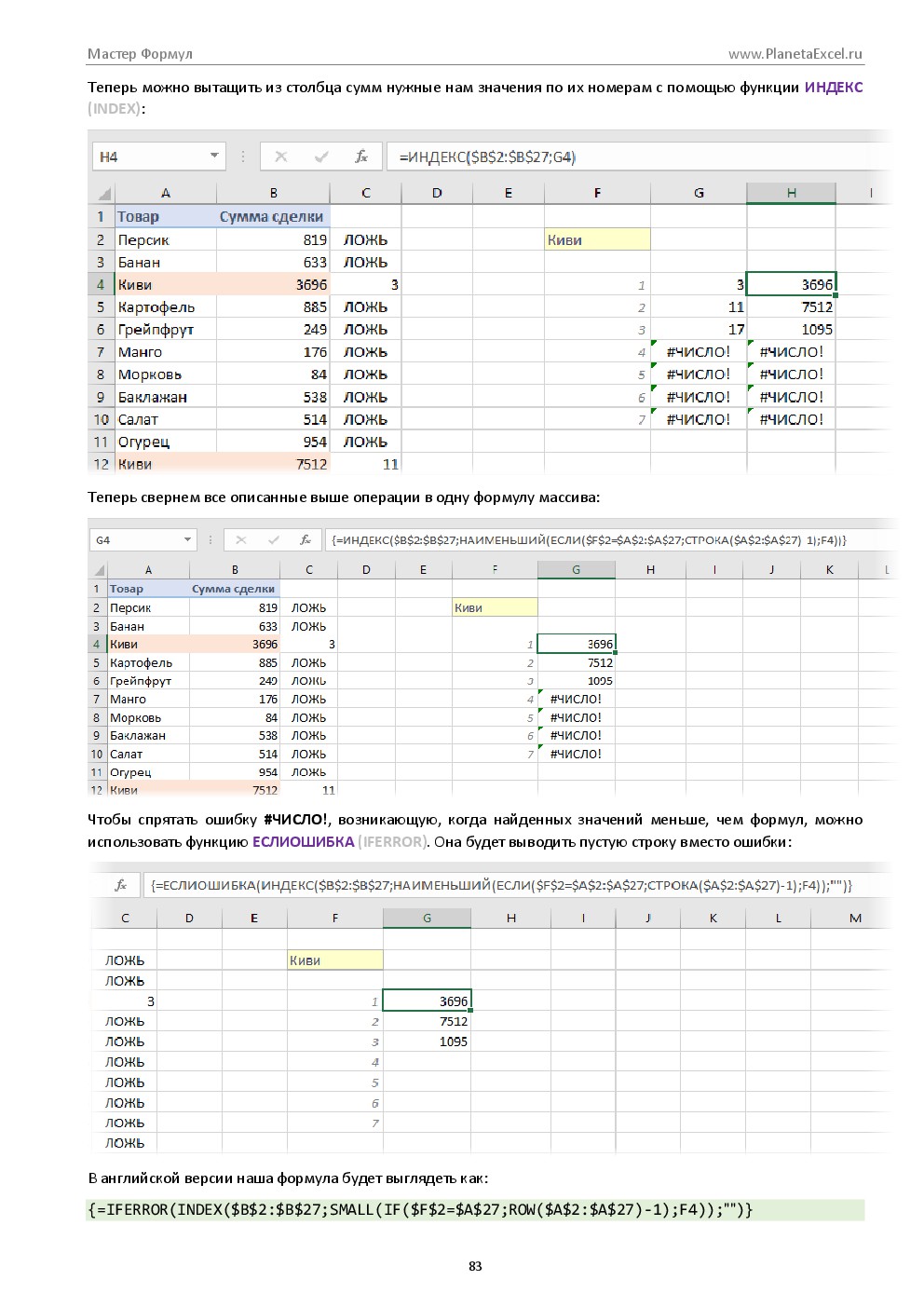Click Баклажан cell in the H4 sheet
Screen dimensions: 924x1307
[x=165, y=397]
